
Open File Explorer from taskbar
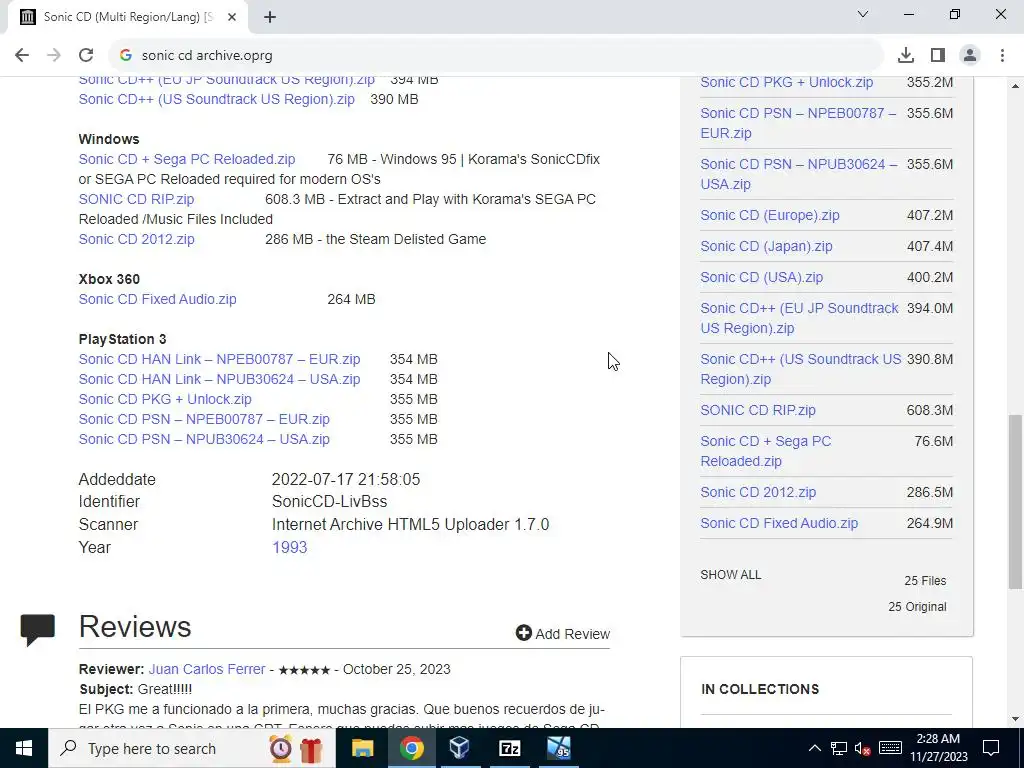(x=362, y=748)
